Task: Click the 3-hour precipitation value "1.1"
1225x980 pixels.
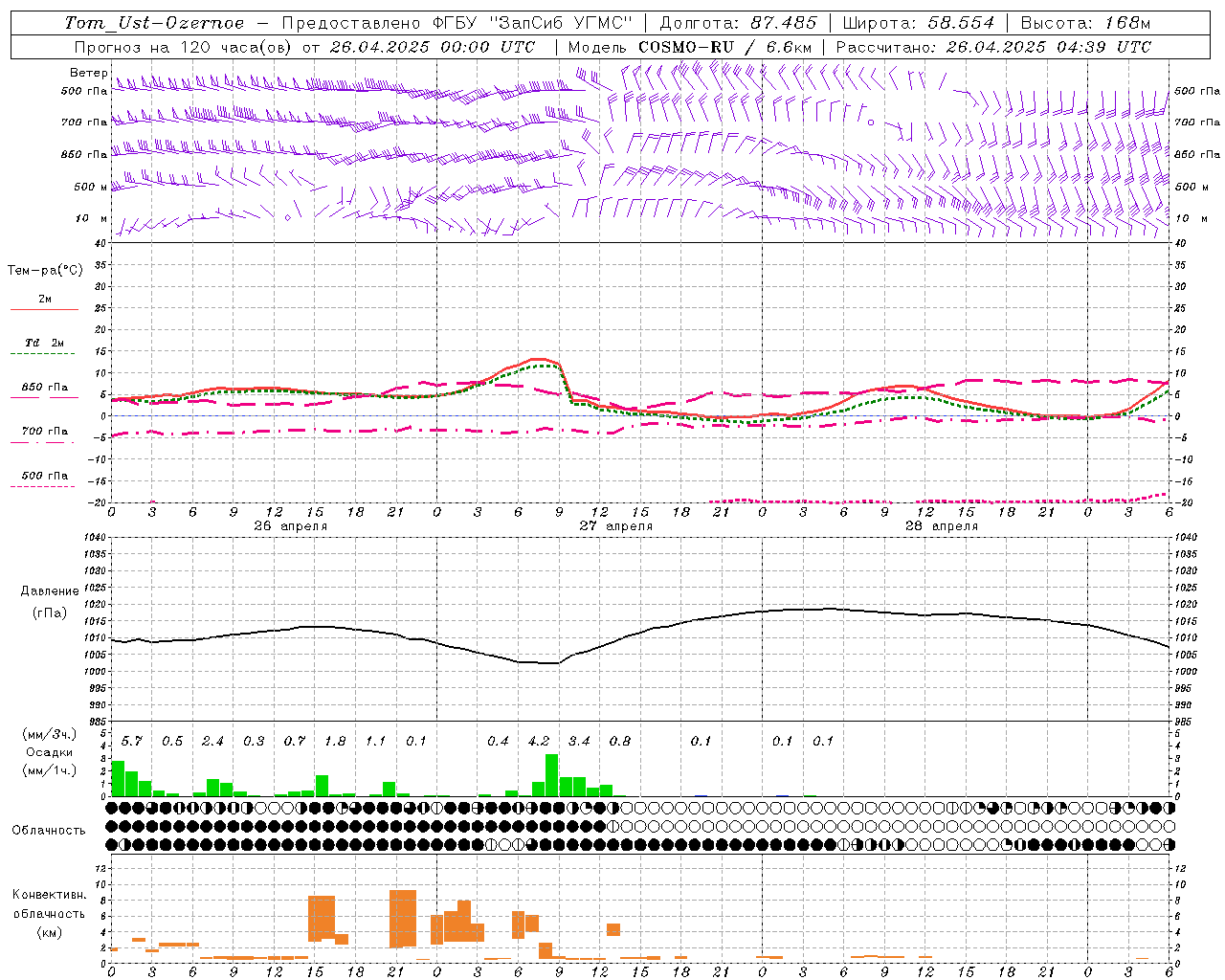Action: coord(375,742)
